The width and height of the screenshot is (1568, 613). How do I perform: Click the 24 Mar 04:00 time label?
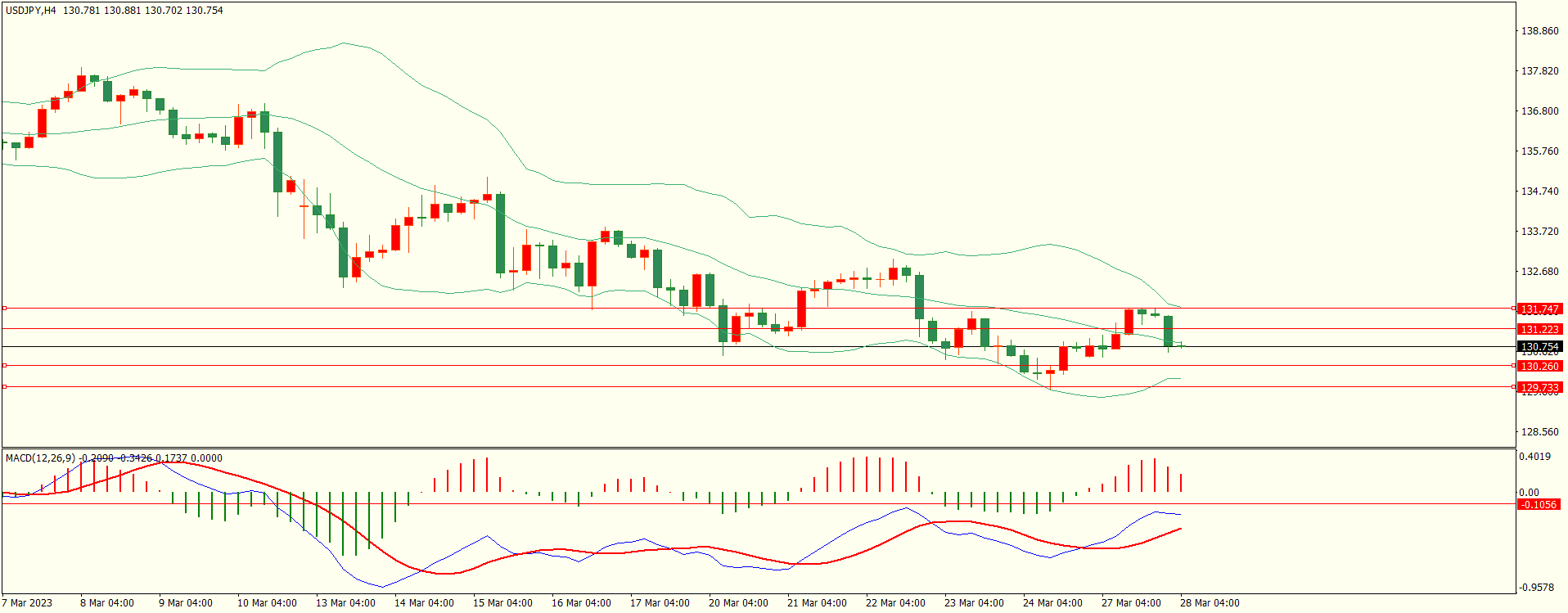(x=1052, y=603)
